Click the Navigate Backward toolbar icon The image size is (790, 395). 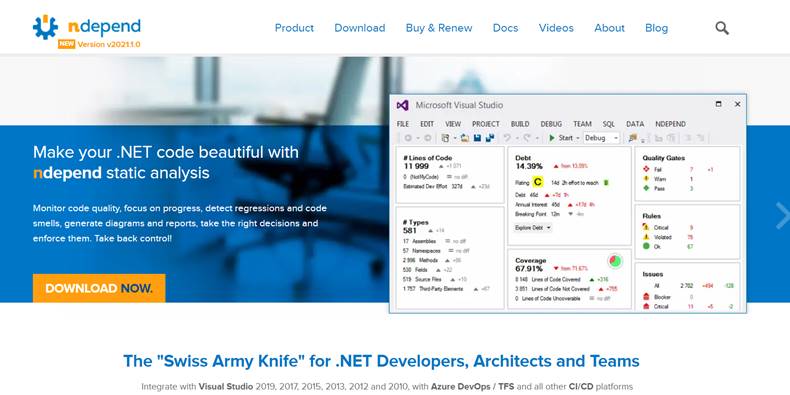(408, 138)
